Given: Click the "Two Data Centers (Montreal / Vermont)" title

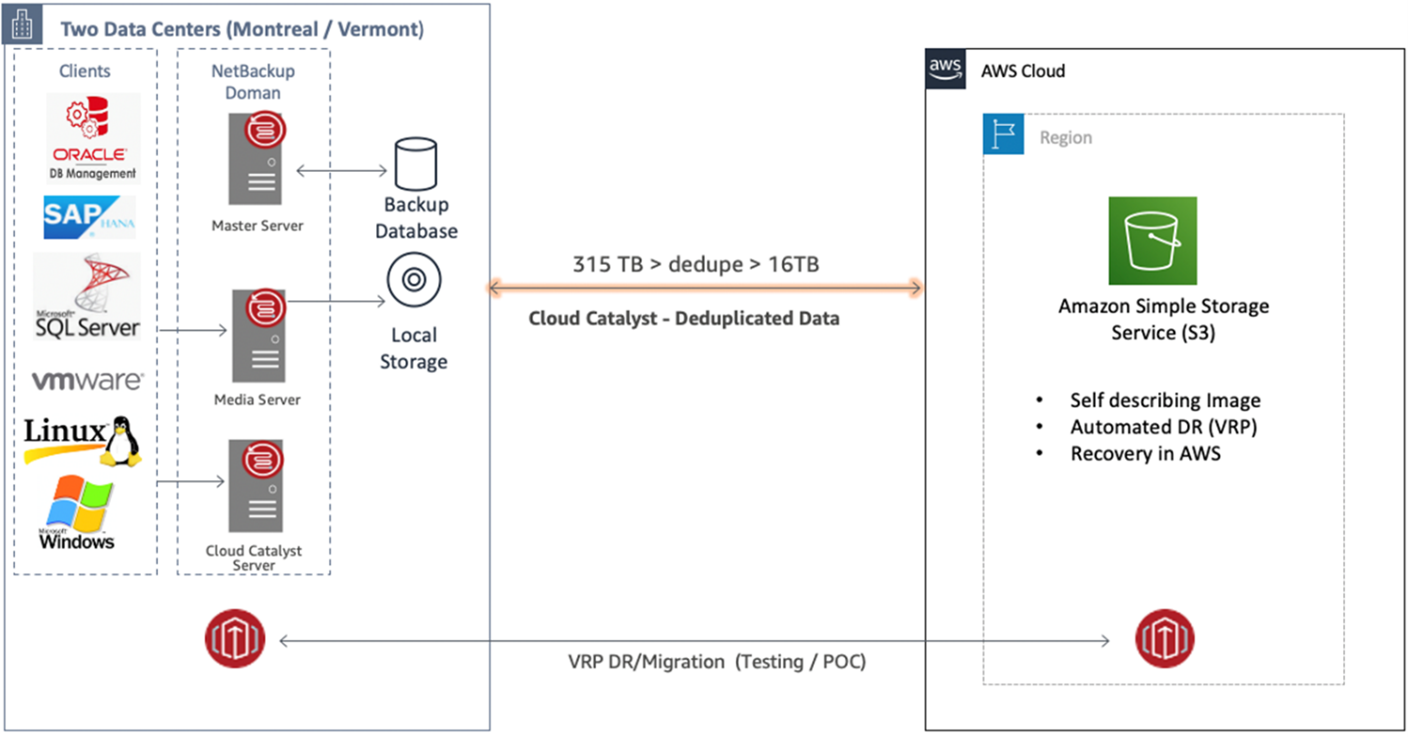Looking at the screenshot, I should point(242,29).
